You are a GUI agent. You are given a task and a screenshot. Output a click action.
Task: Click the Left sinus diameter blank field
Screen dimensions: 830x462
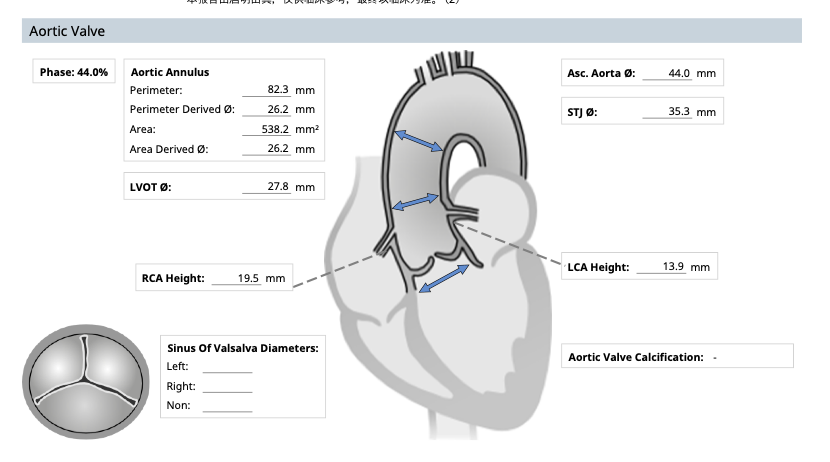click(x=227, y=367)
